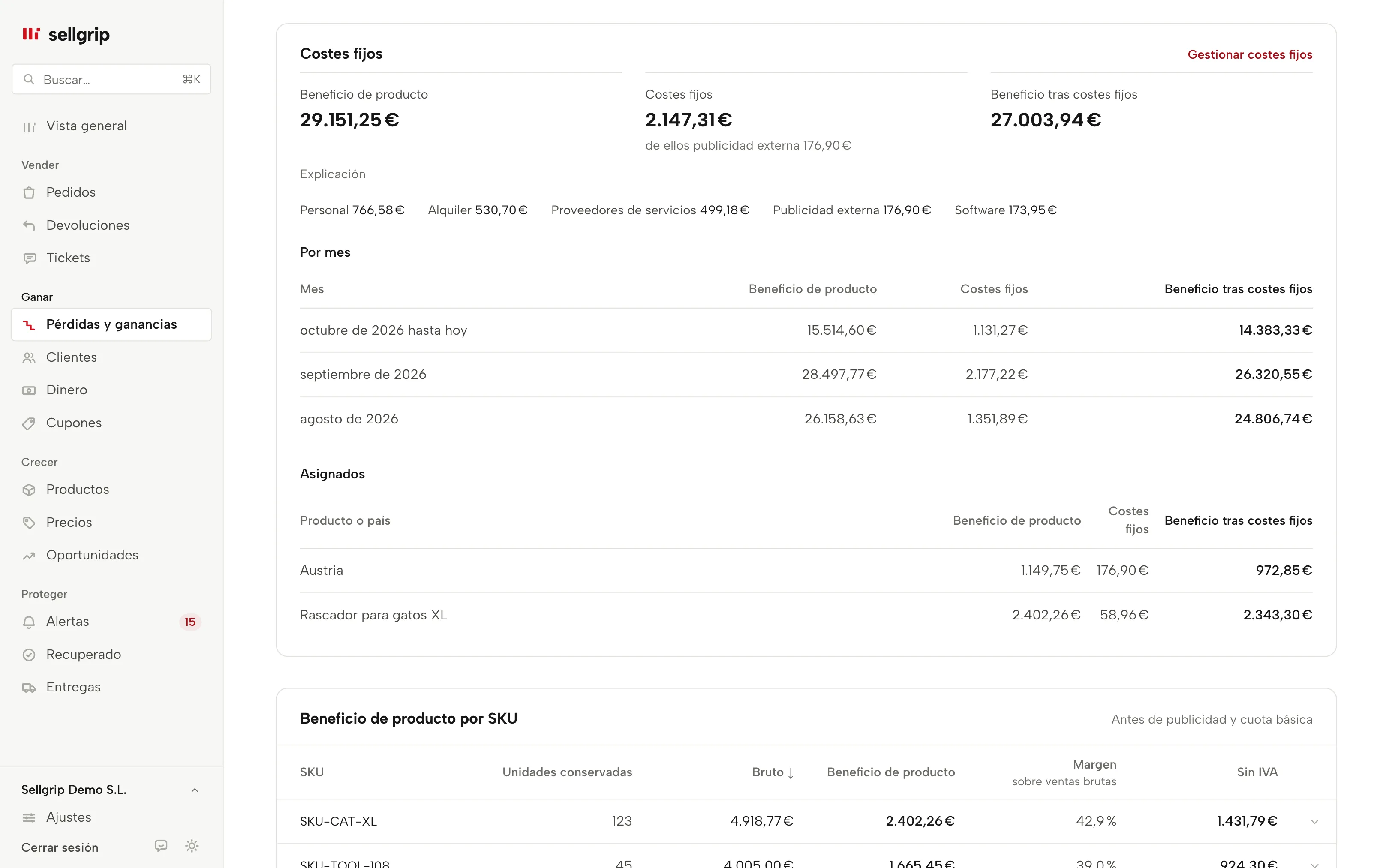Click the Clientes people icon

29,357
